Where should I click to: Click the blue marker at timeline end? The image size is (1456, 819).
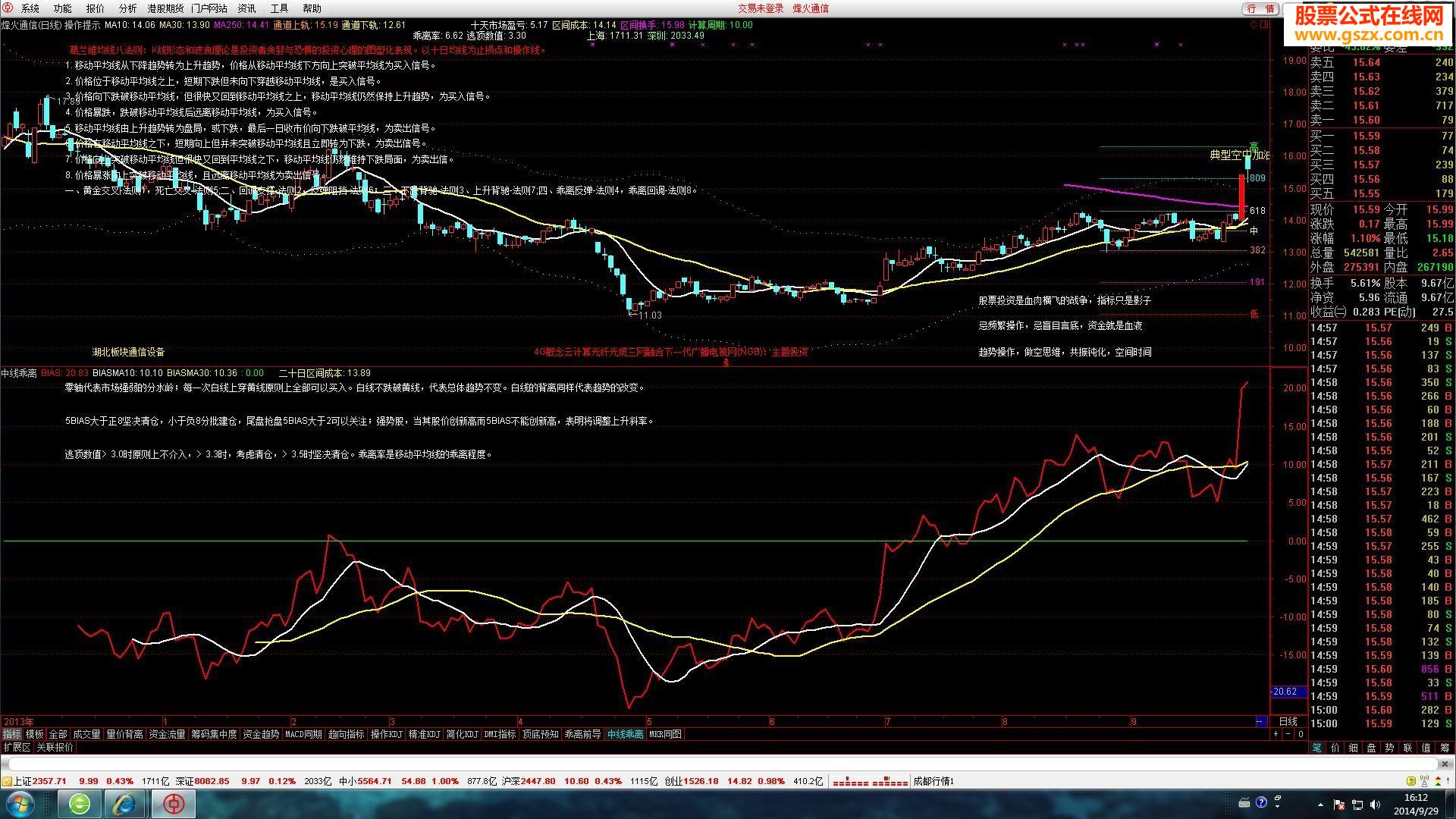pyautogui.click(x=1262, y=721)
